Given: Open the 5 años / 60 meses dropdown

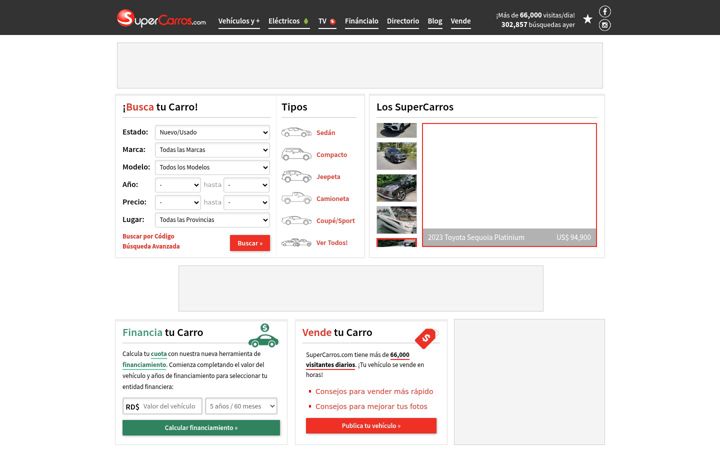Looking at the screenshot, I should [x=241, y=406].
